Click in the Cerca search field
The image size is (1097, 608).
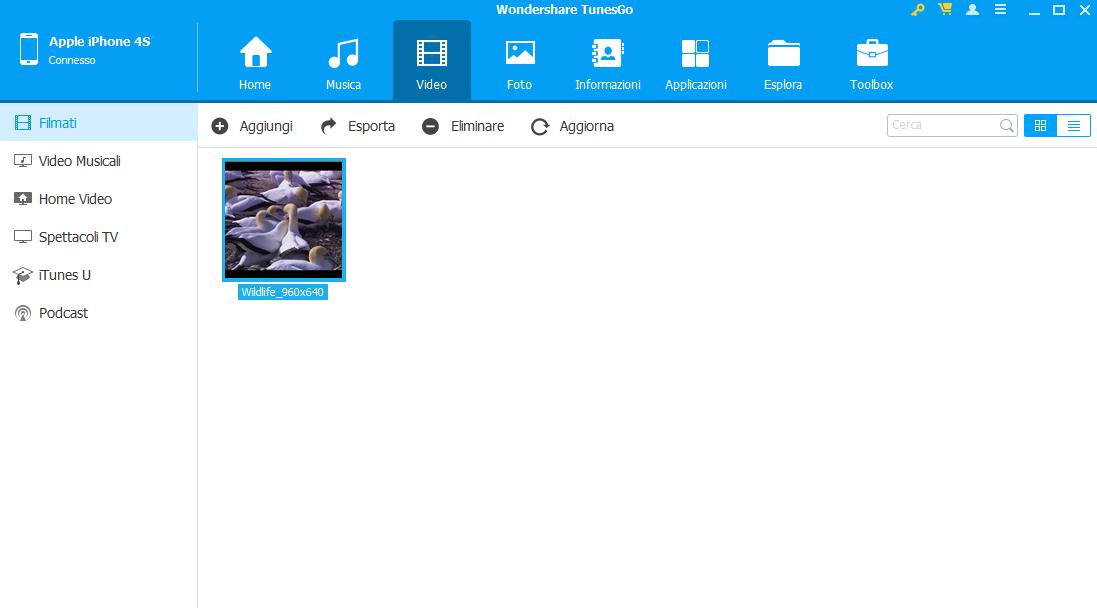(943, 126)
